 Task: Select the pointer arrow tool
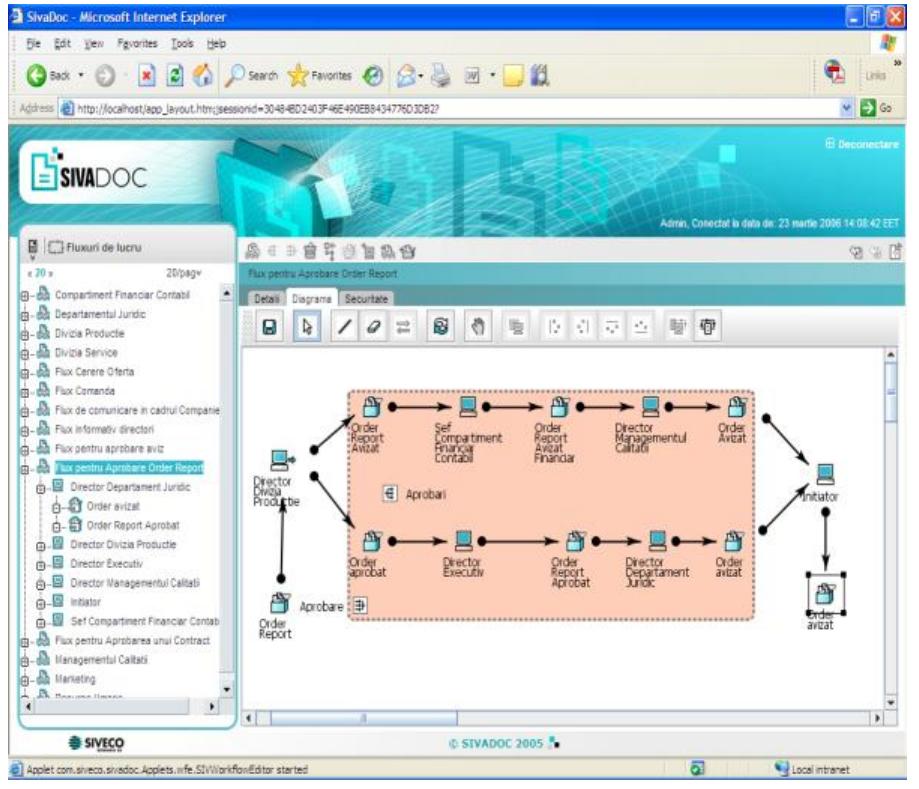tap(307, 327)
